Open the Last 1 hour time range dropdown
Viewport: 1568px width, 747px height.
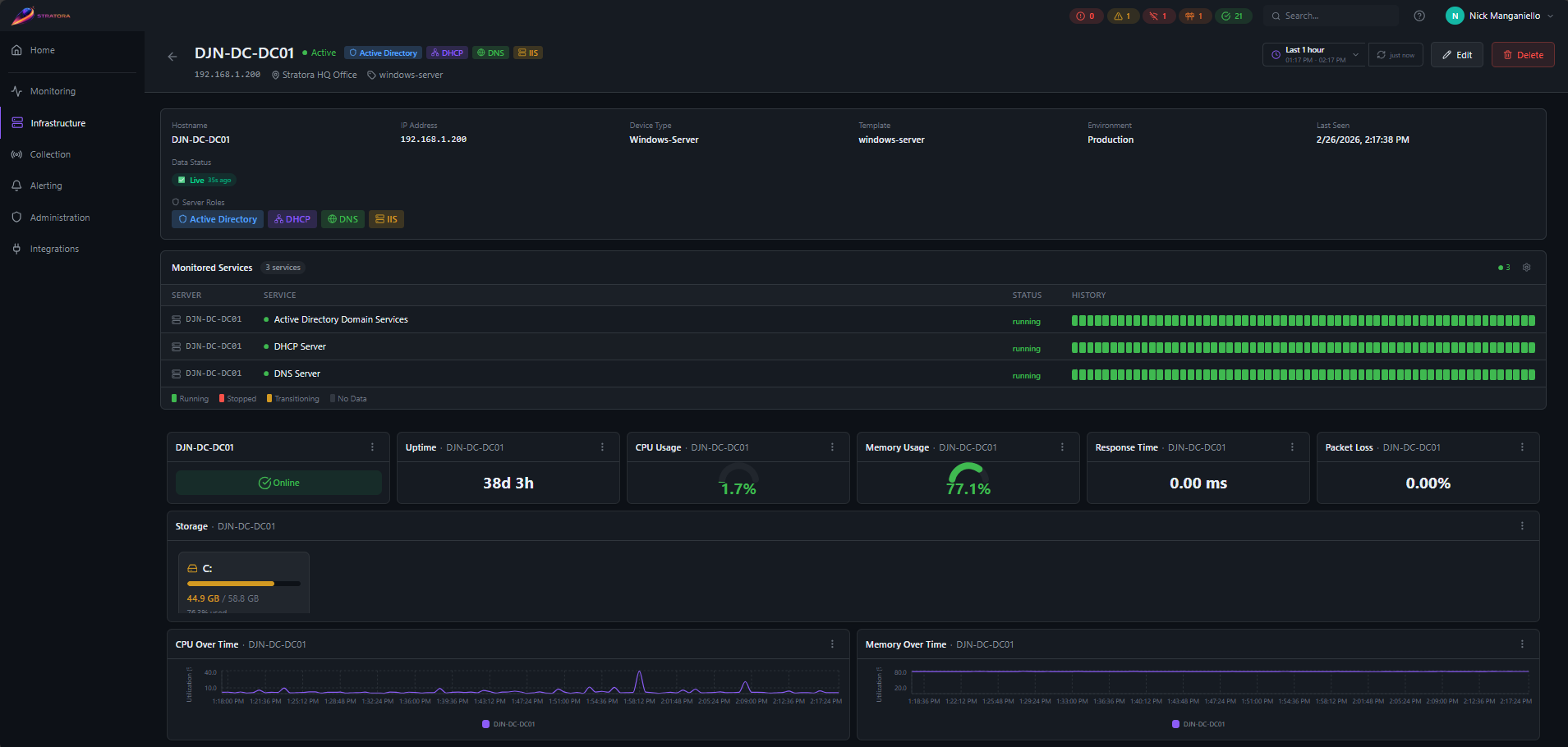coord(1314,55)
